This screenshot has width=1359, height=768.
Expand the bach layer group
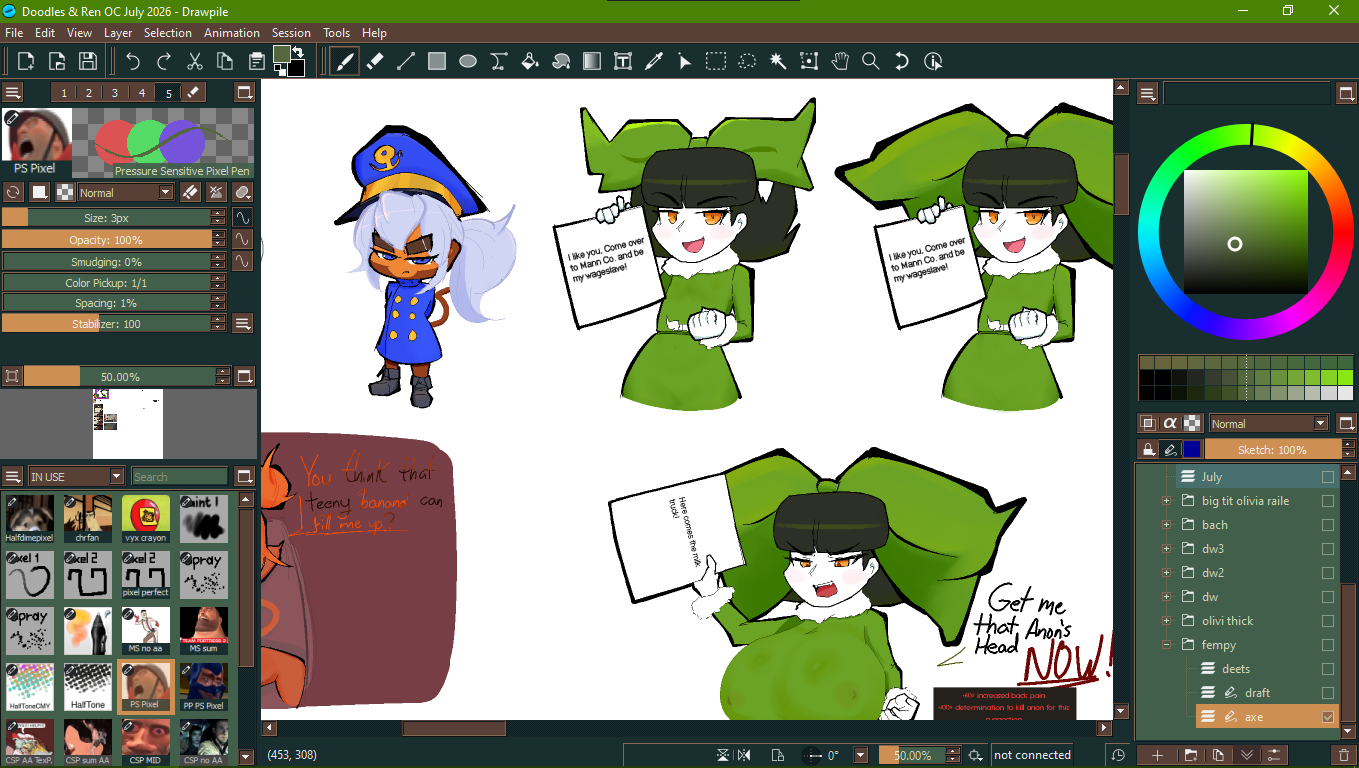coord(1166,525)
